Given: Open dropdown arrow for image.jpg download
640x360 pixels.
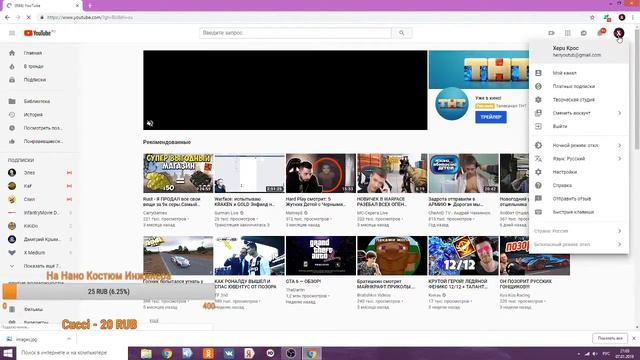Looking at the screenshot, I should [69, 339].
